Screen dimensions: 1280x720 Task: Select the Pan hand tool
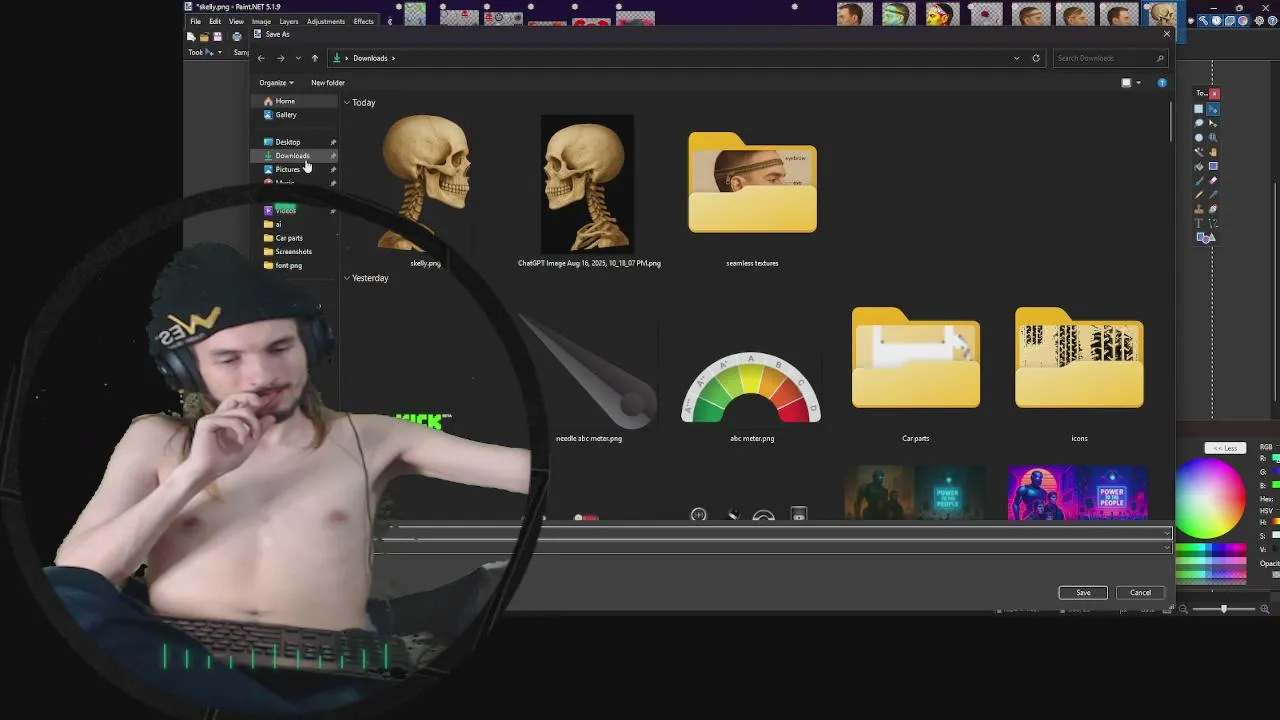pyautogui.click(x=1213, y=152)
